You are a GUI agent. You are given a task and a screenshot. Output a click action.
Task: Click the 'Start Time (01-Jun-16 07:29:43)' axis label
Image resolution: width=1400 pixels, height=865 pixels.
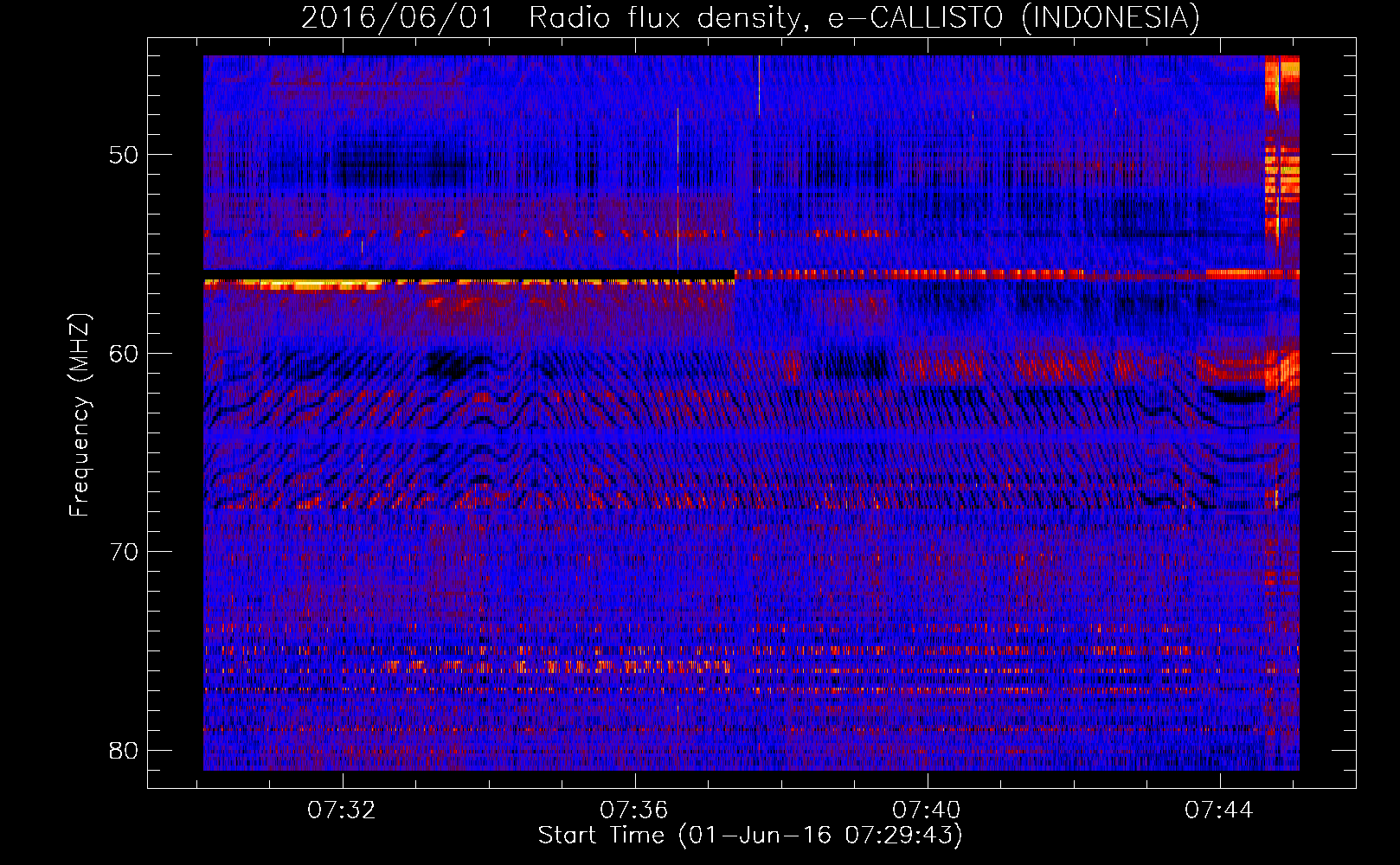click(x=750, y=836)
